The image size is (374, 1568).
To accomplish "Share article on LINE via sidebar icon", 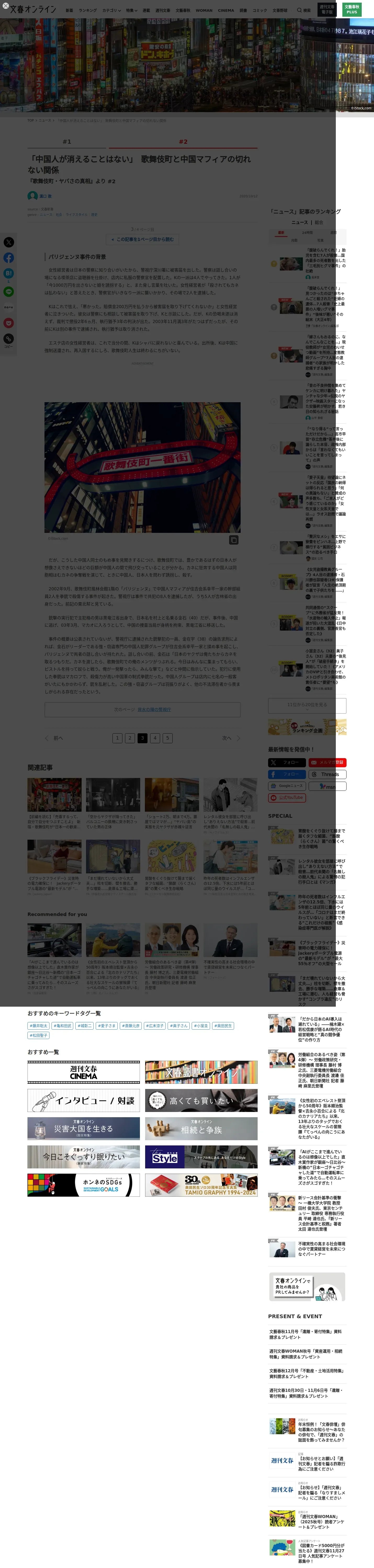I will 9,292.
